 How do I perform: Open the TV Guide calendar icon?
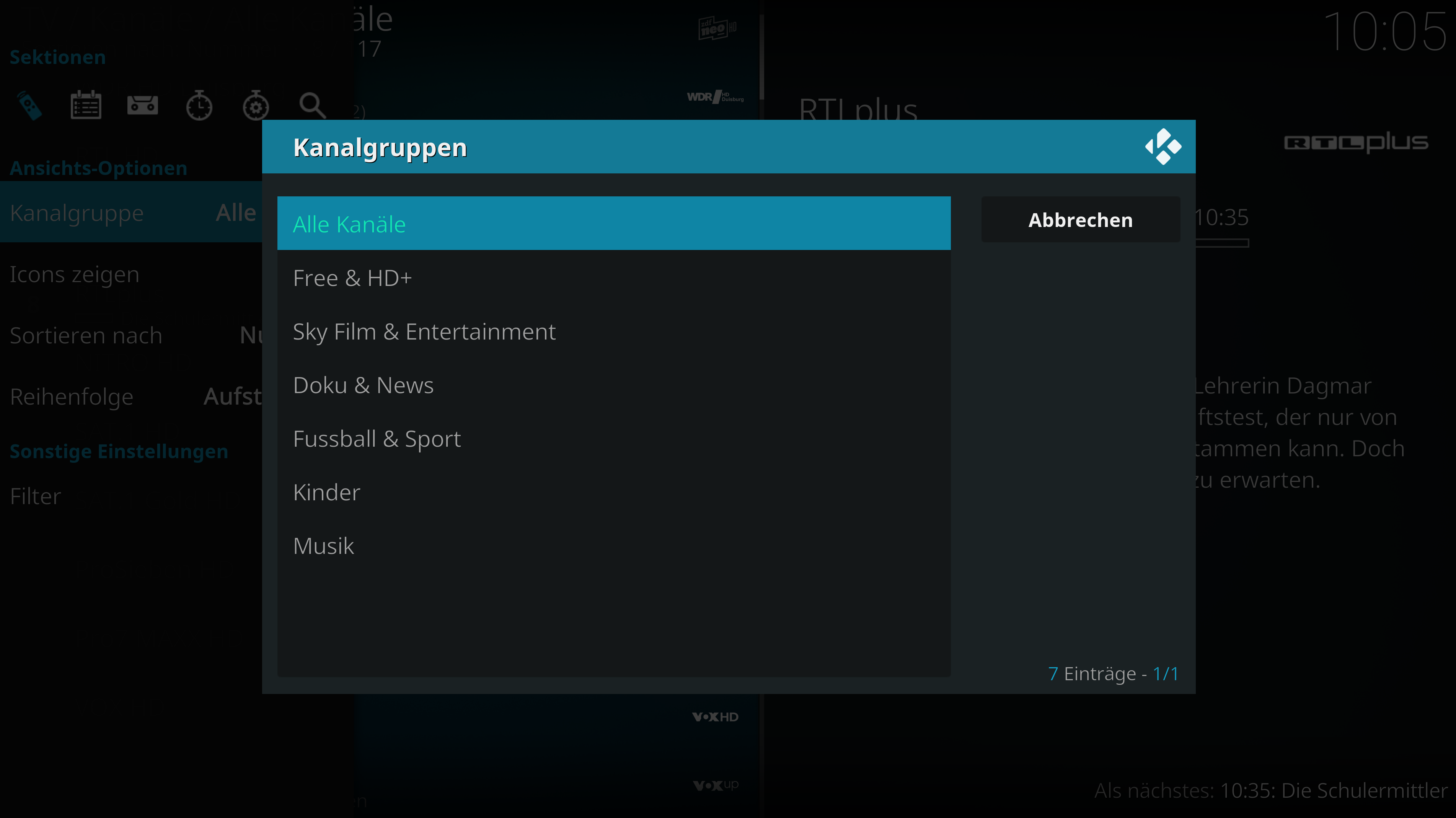86,105
